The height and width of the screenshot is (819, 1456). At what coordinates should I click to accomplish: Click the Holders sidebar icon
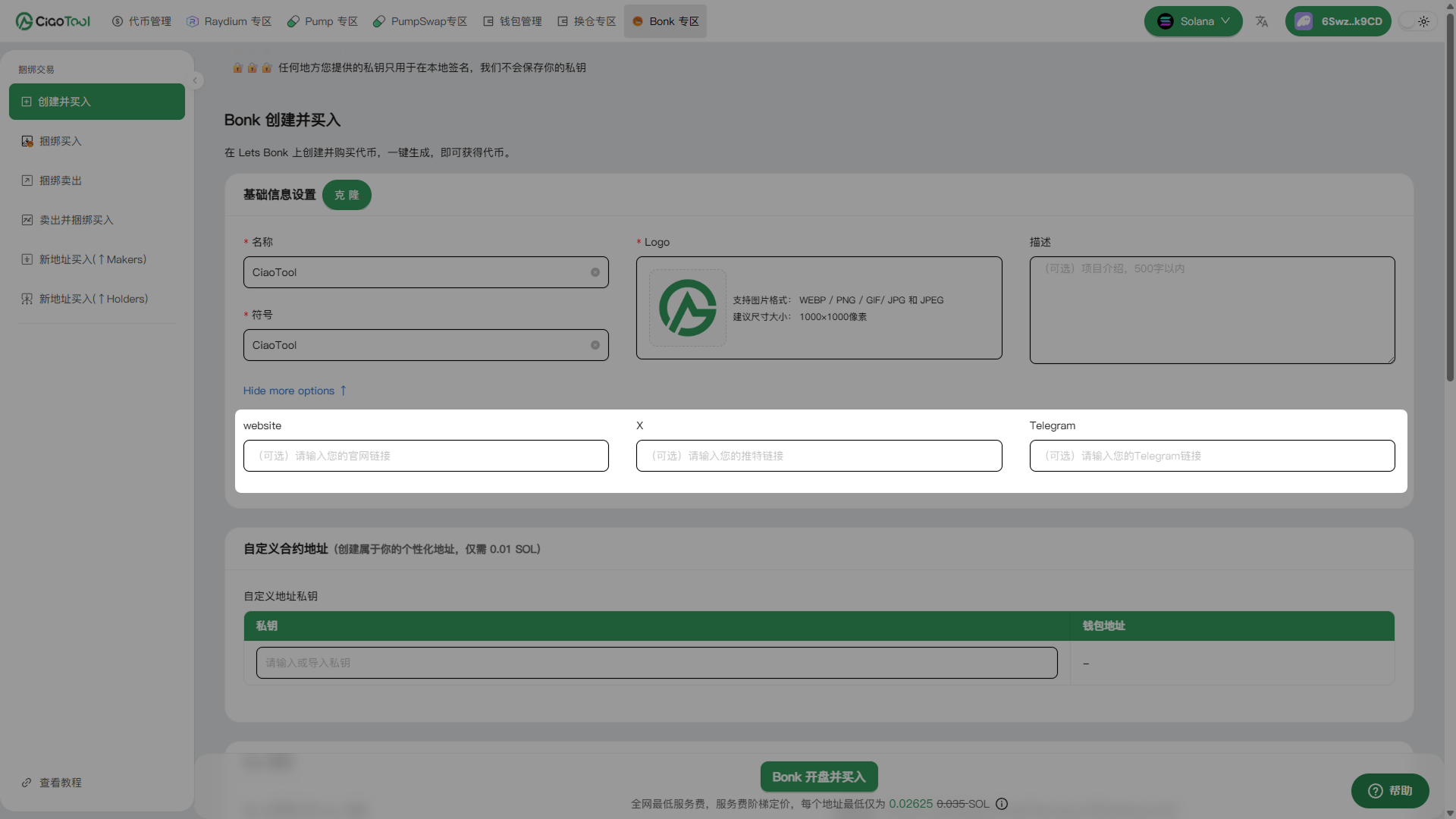27,299
